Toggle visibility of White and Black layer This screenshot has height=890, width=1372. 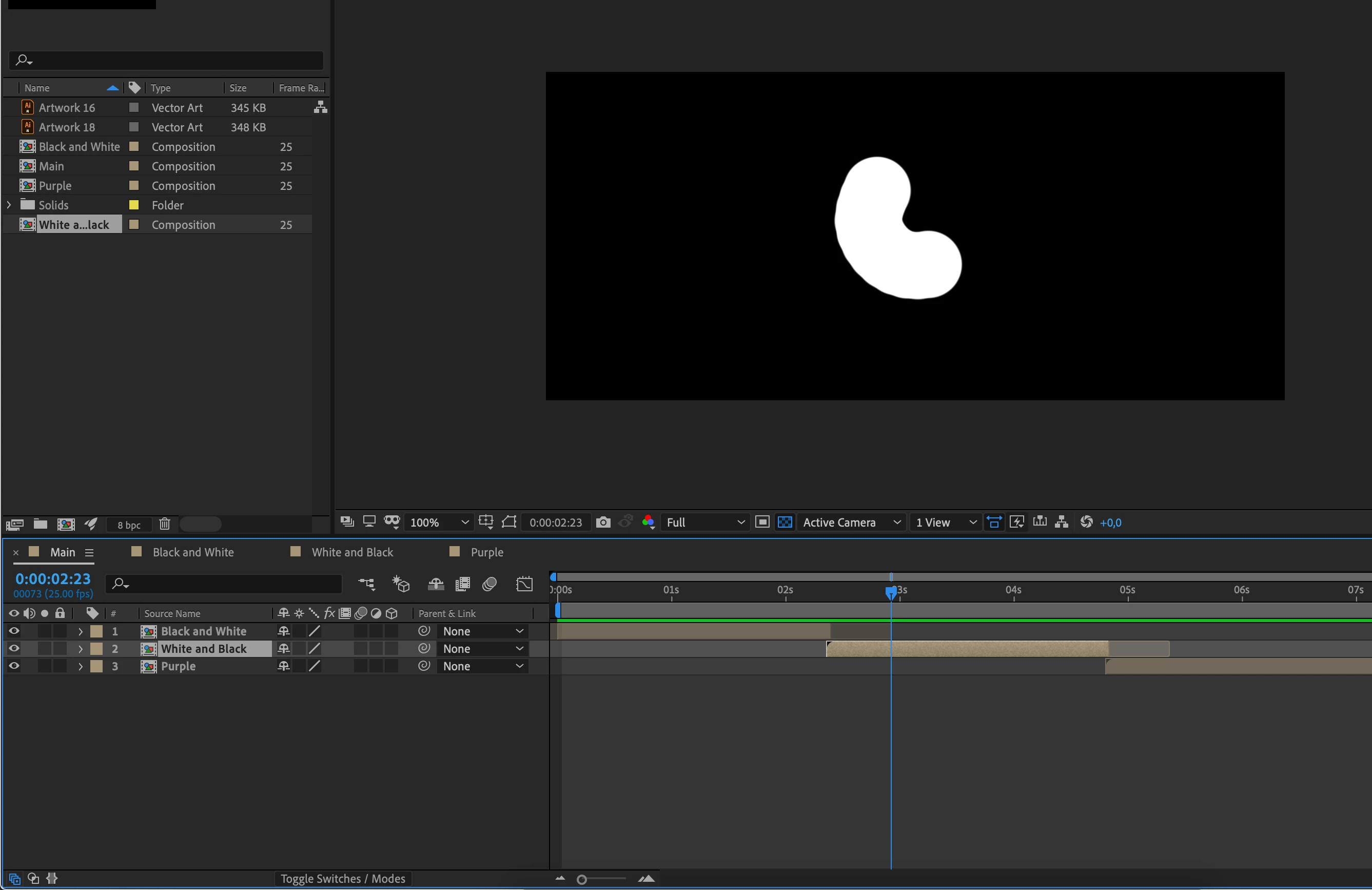[x=14, y=648]
